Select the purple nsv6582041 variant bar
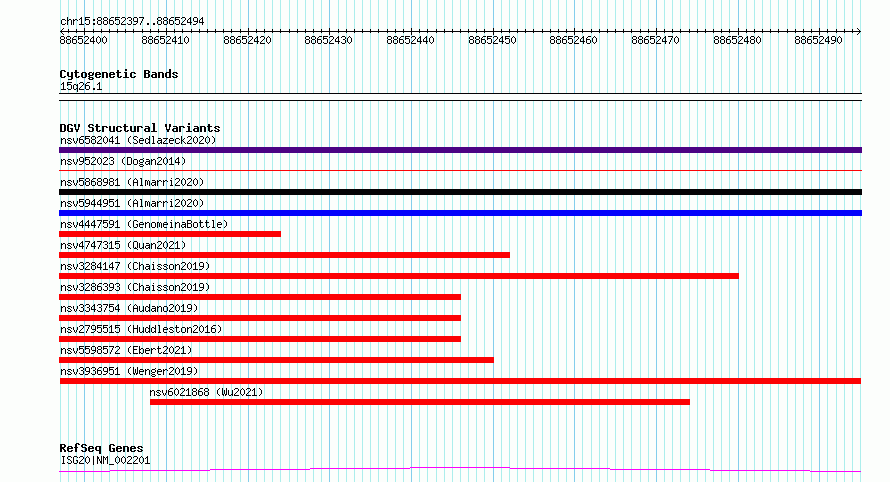This screenshot has height=482, width=890. (x=460, y=150)
